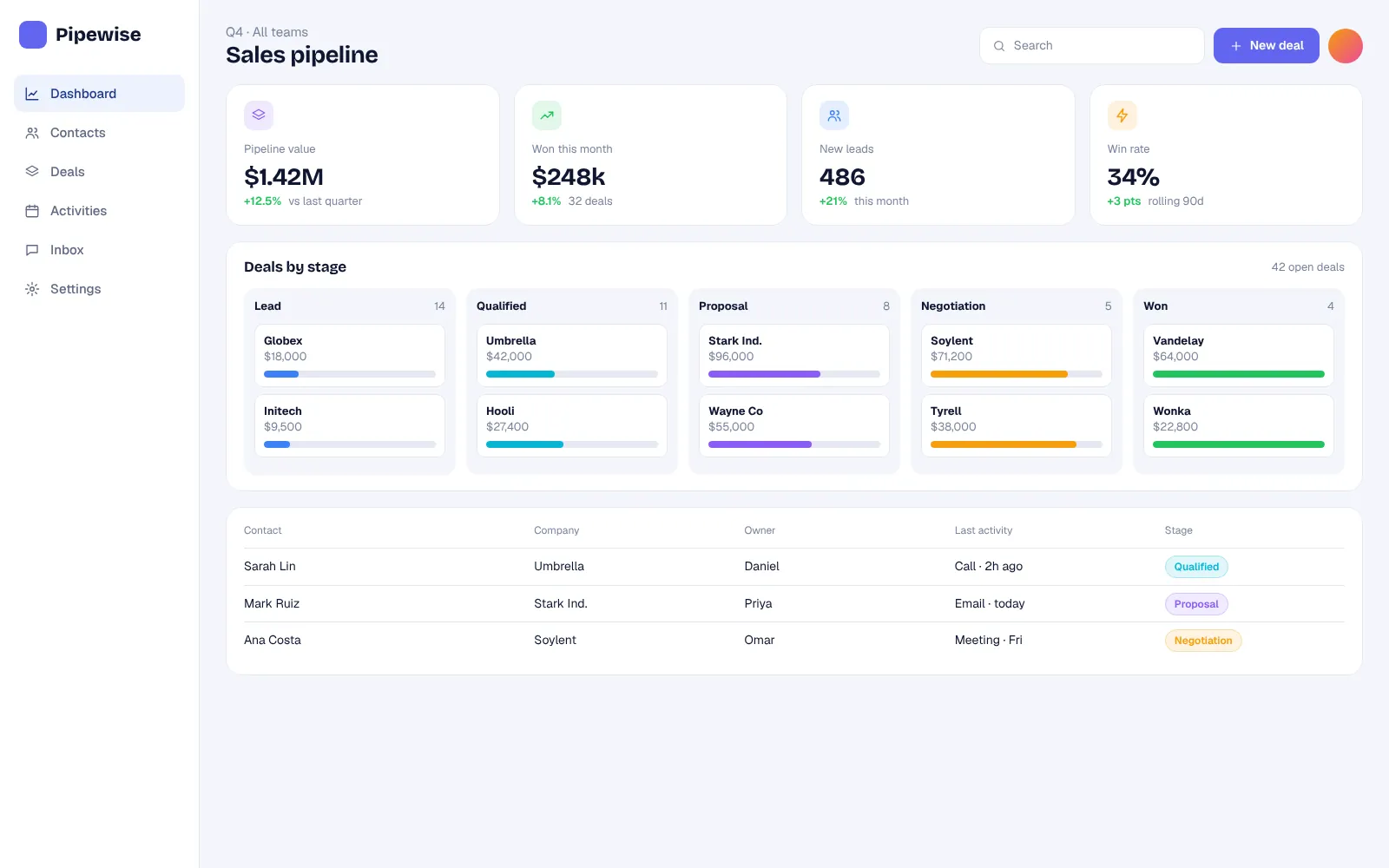Click the Proposal stage badge for Mark Ruiz
Viewport: 1389px width, 868px height.
[1196, 604]
